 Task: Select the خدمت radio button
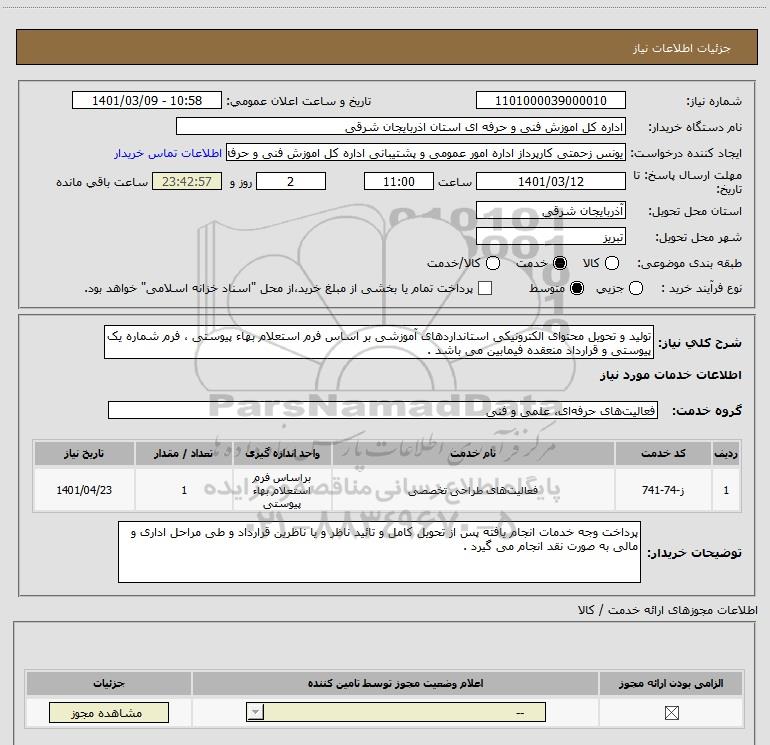[560, 263]
